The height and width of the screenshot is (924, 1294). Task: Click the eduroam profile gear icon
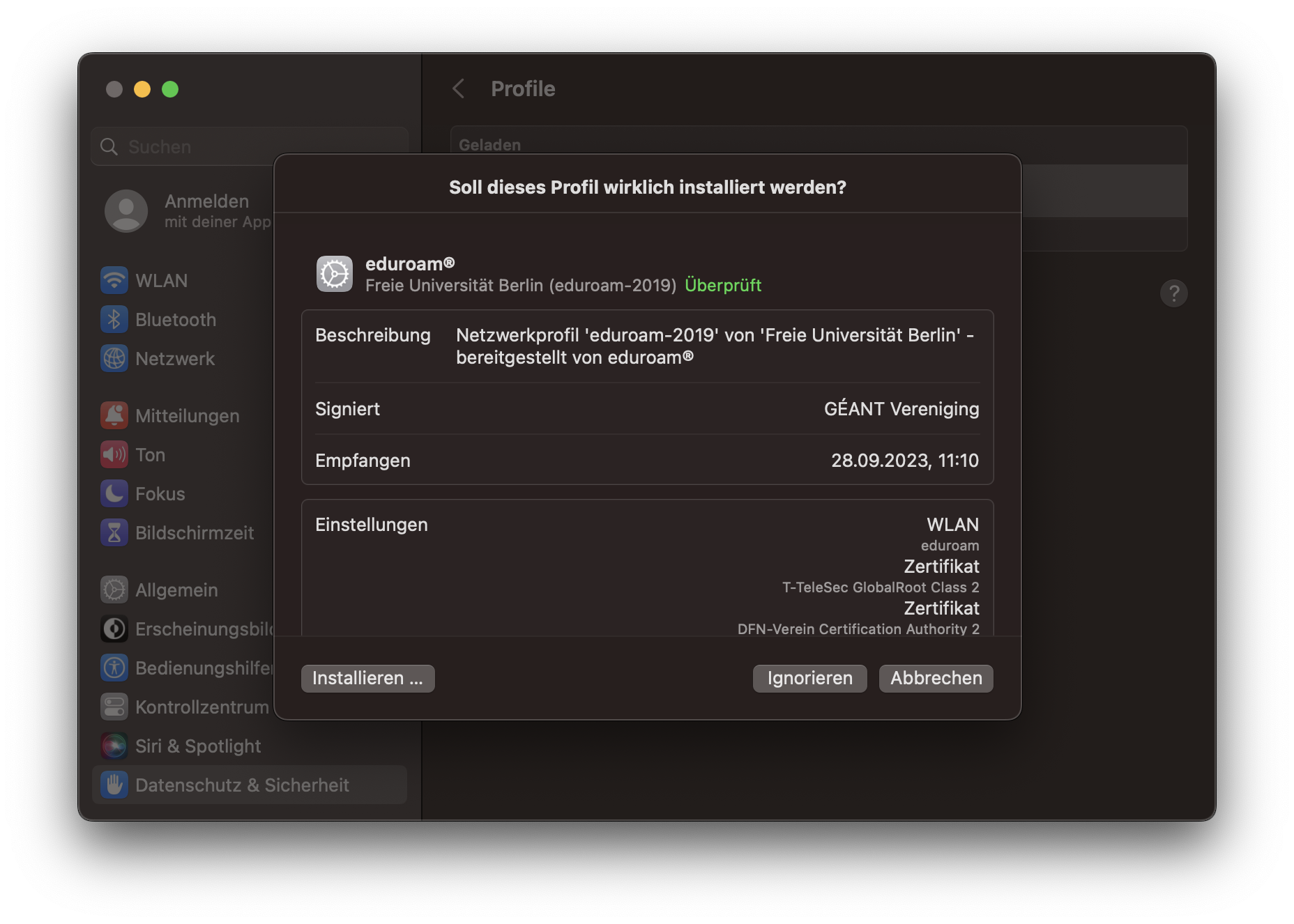click(335, 274)
